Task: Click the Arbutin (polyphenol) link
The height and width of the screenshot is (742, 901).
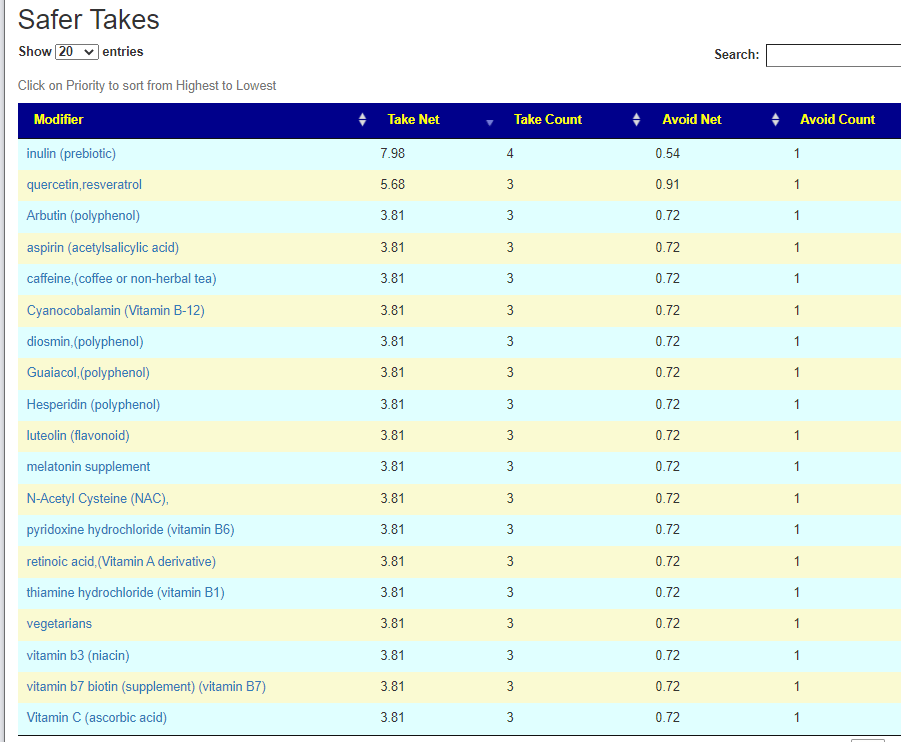Action: pos(83,216)
